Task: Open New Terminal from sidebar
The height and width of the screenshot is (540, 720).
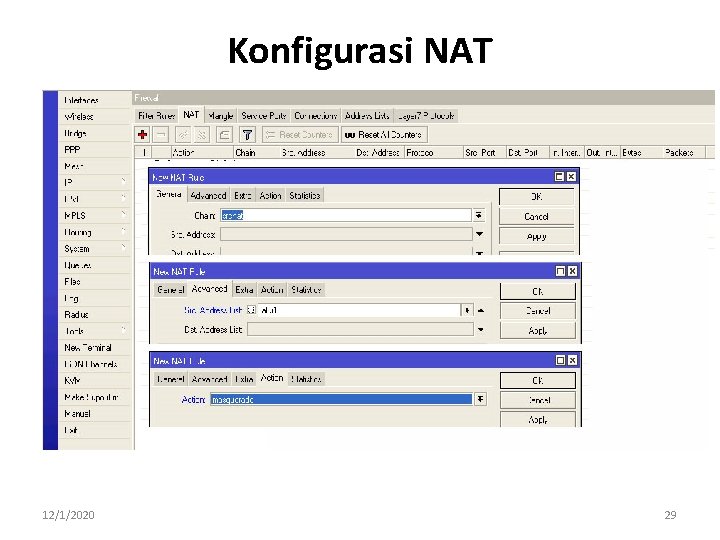Action: [x=88, y=348]
